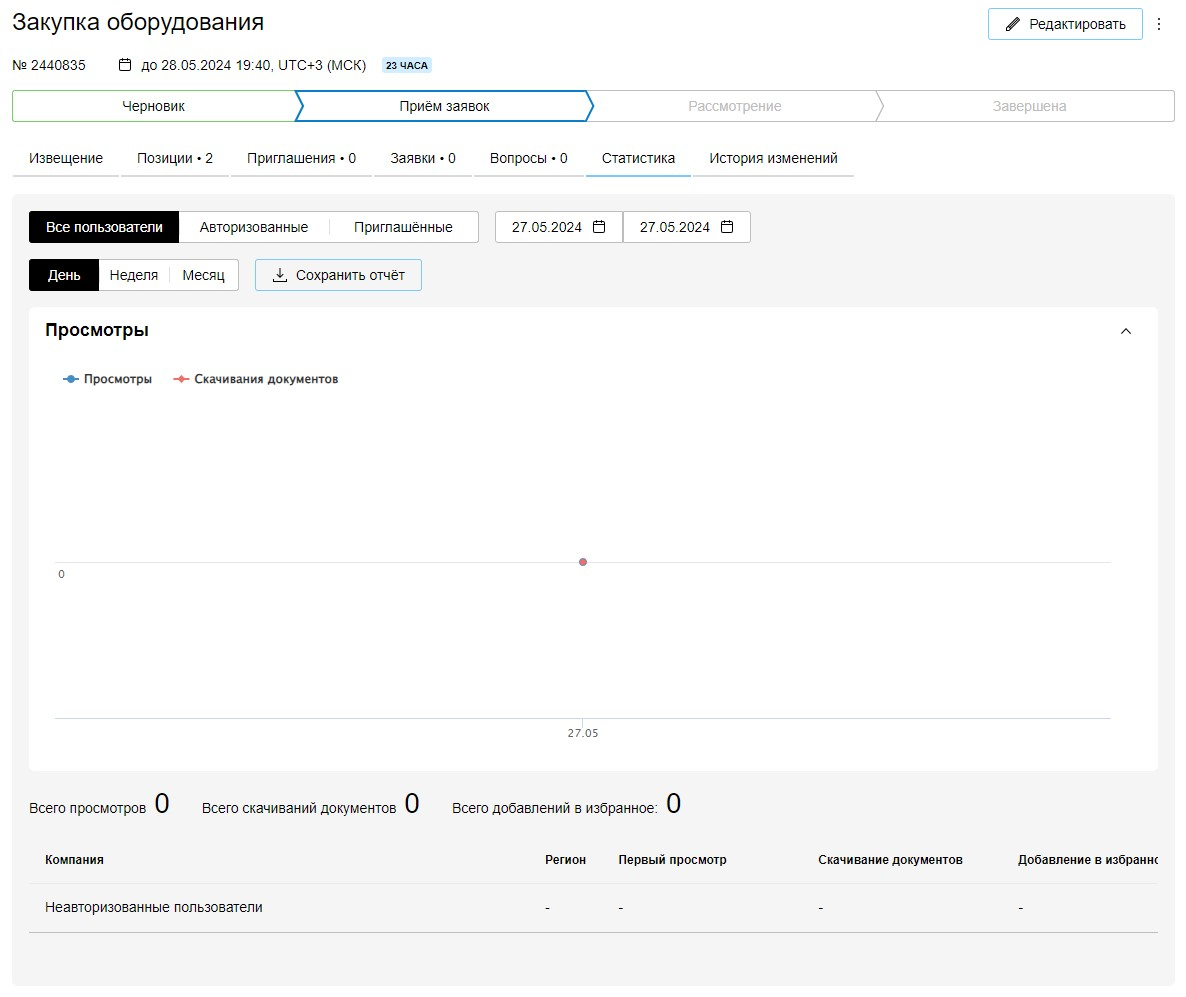Click the download icon in Сохранить отчёт

(280, 275)
